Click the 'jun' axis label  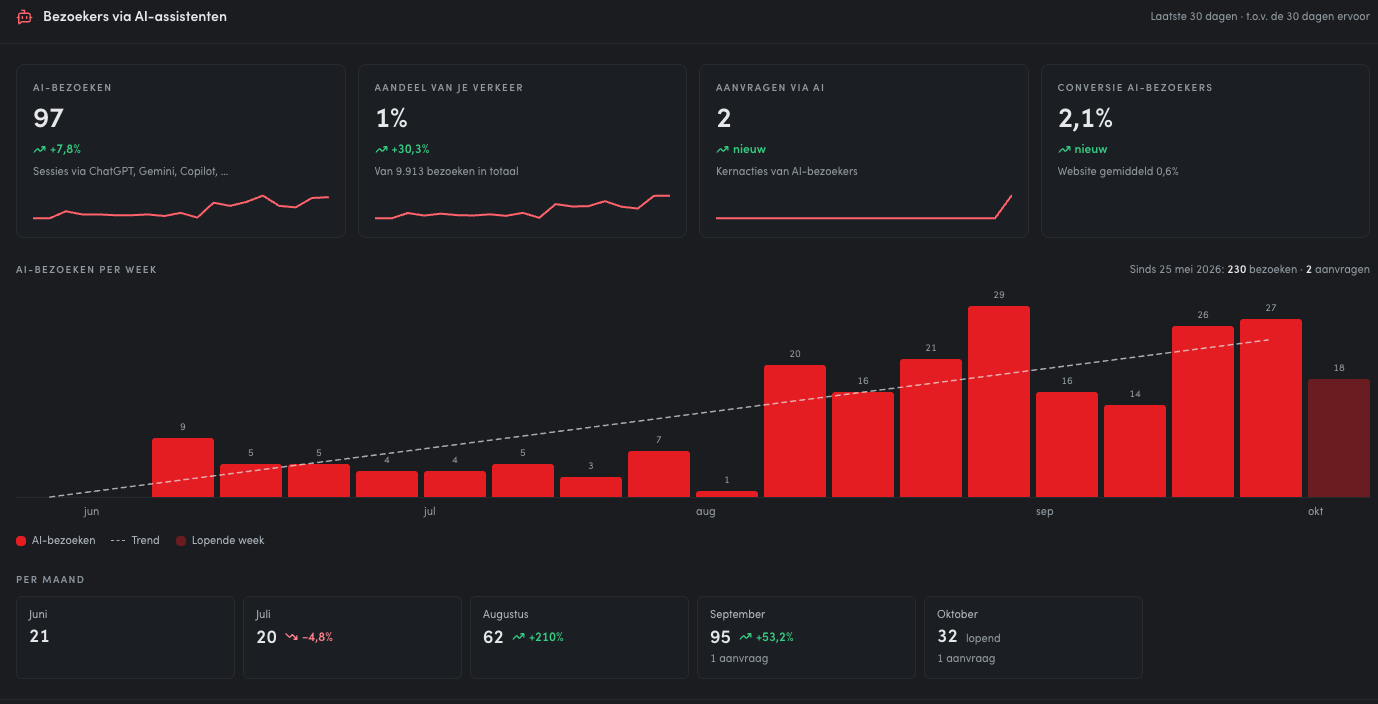point(91,512)
